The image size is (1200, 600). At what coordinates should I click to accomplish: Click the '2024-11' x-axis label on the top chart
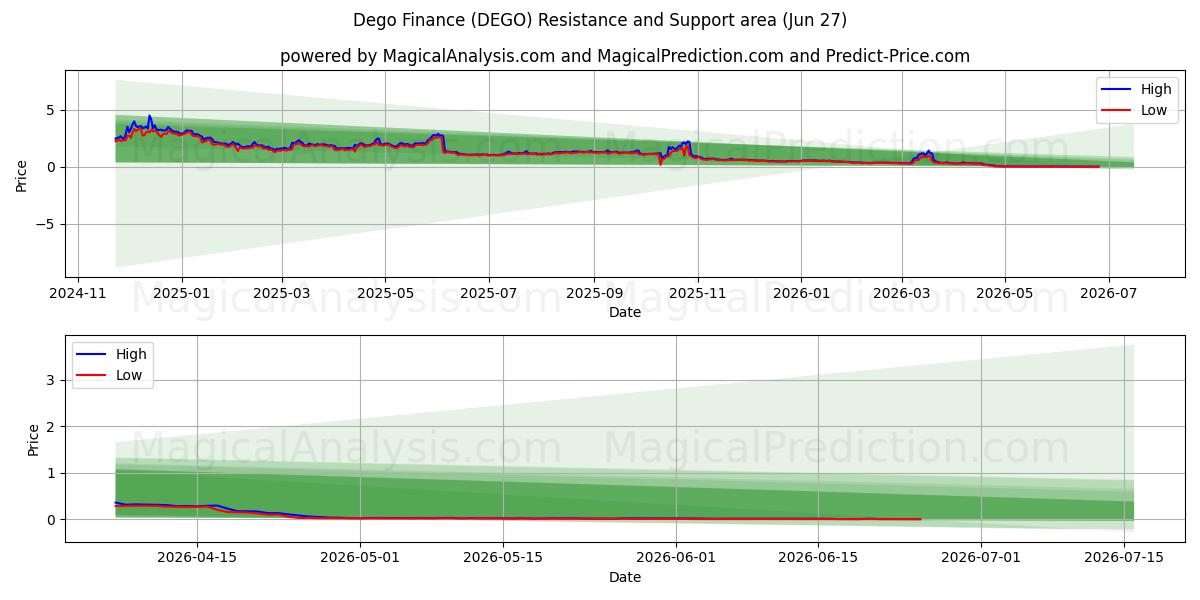pos(79,294)
